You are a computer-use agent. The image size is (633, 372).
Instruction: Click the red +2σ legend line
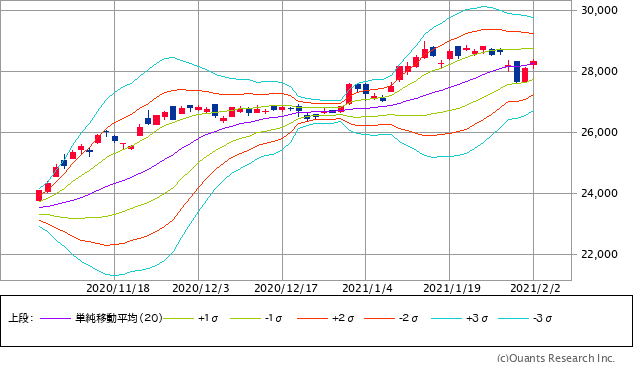coord(312,319)
